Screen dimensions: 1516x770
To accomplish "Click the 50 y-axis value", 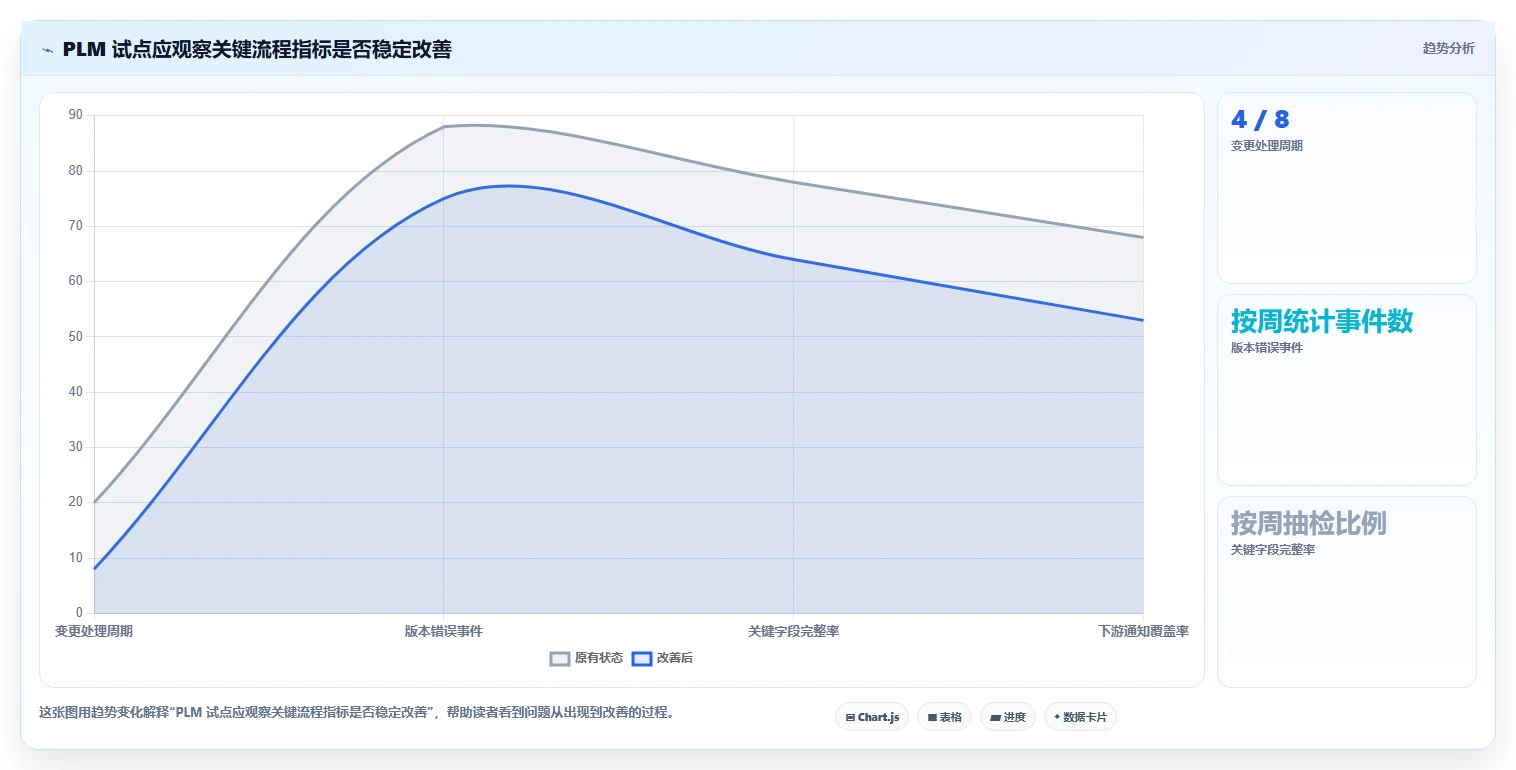I will coord(76,336).
